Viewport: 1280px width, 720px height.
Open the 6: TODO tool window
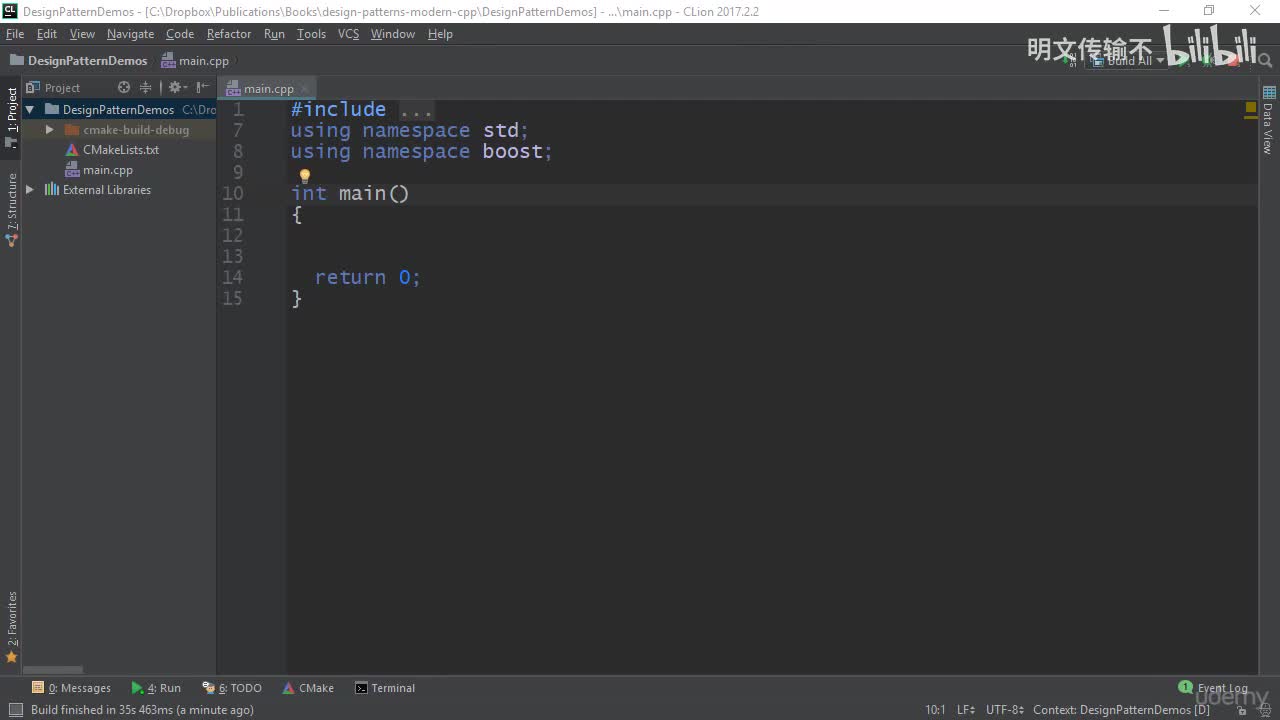(x=232, y=688)
